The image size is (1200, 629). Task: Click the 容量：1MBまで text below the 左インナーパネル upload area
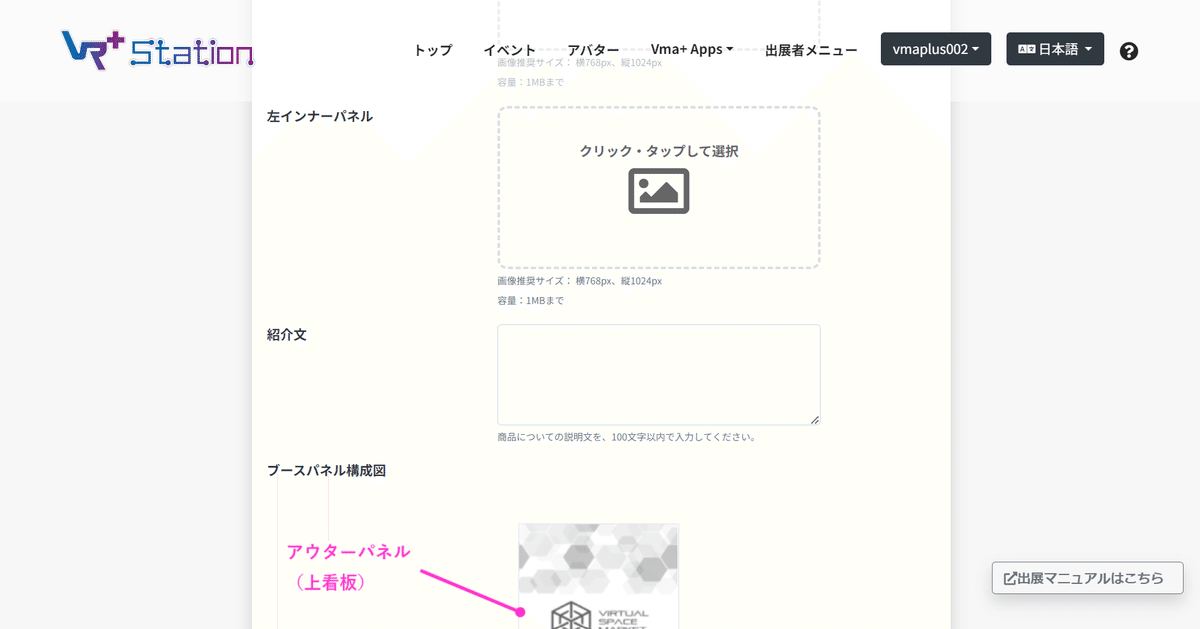pyautogui.click(x=531, y=300)
